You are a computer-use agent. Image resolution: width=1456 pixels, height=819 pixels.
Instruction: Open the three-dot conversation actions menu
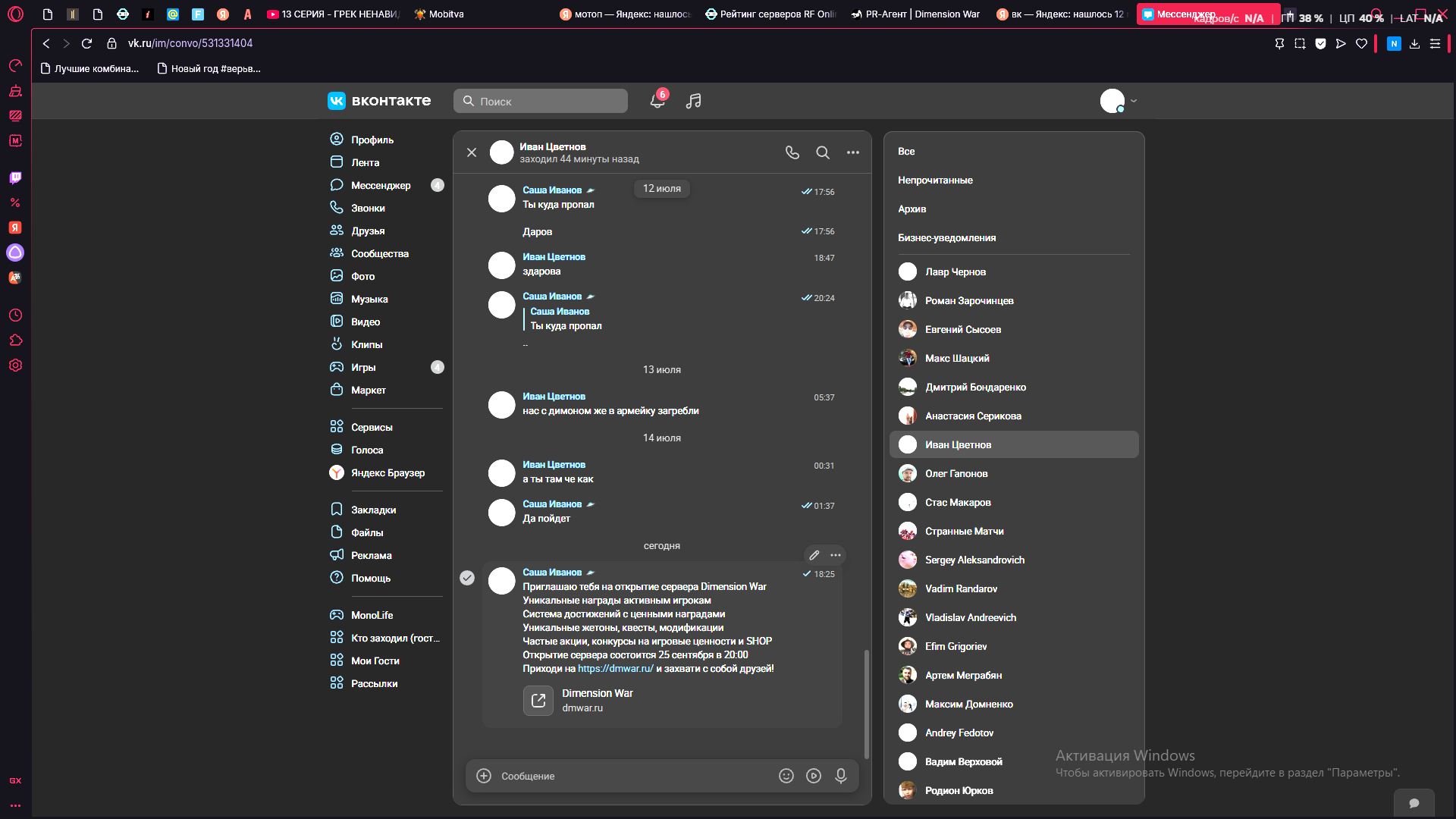coord(853,152)
